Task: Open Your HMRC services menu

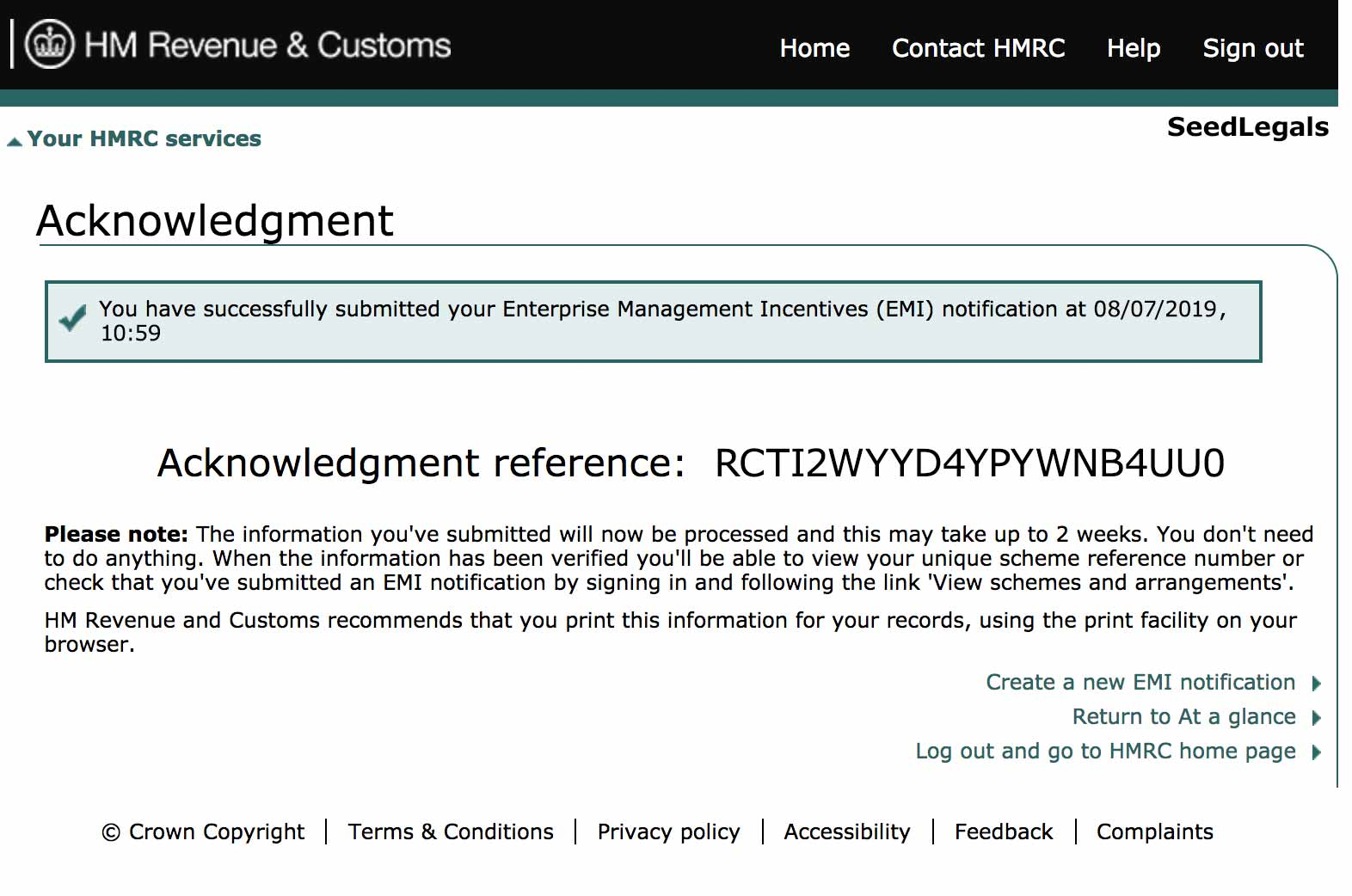Action: (144, 139)
